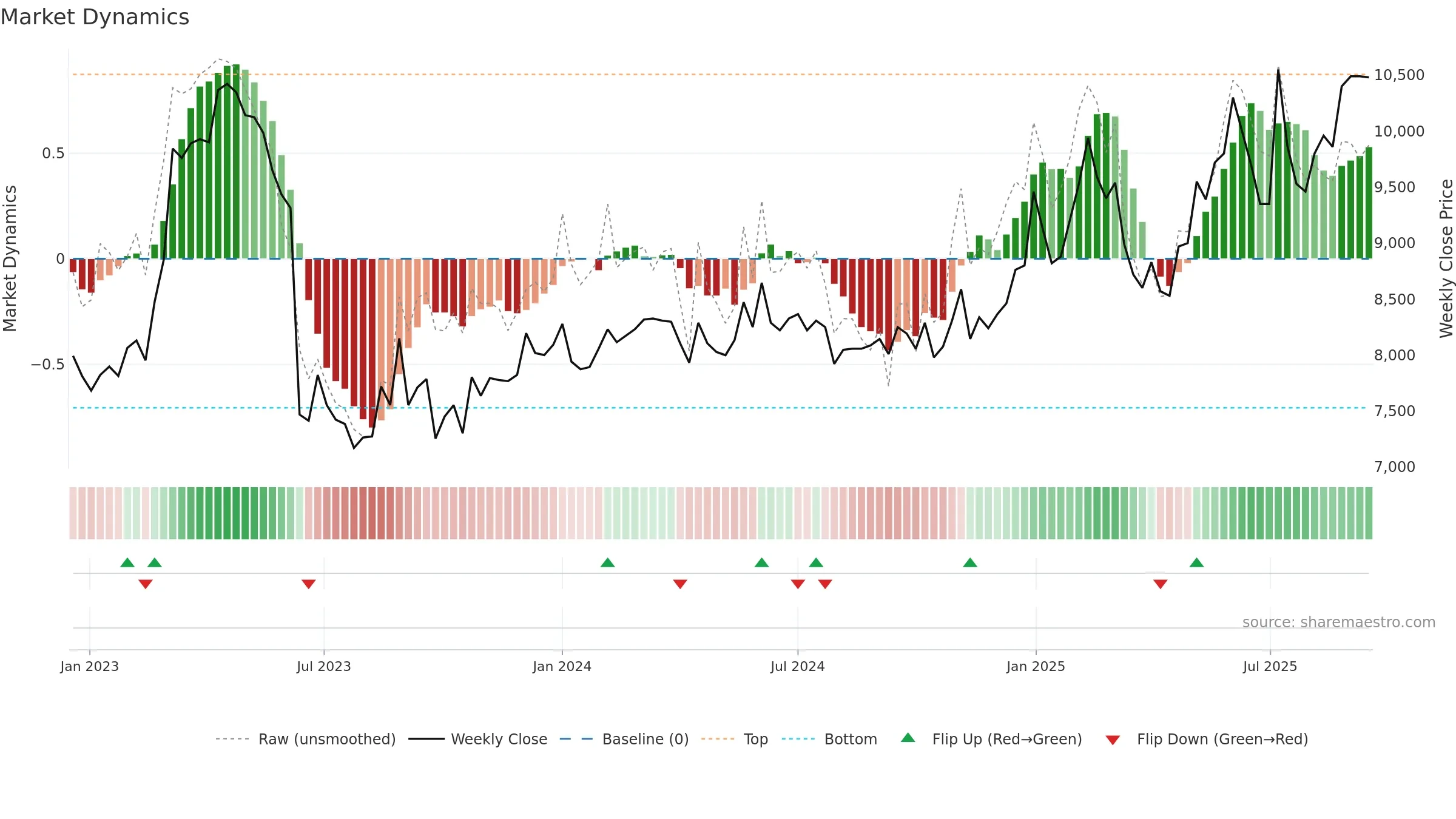Click red flip-down marker in spring 2025

click(1161, 584)
